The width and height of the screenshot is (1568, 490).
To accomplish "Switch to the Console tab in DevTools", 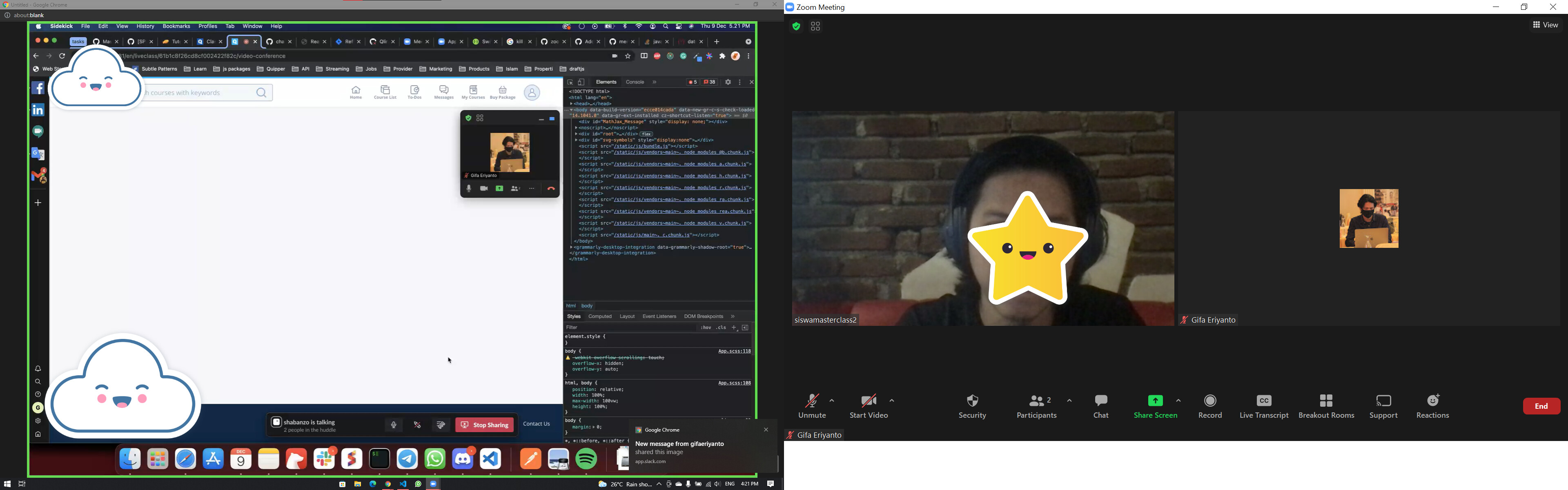I will (634, 82).
